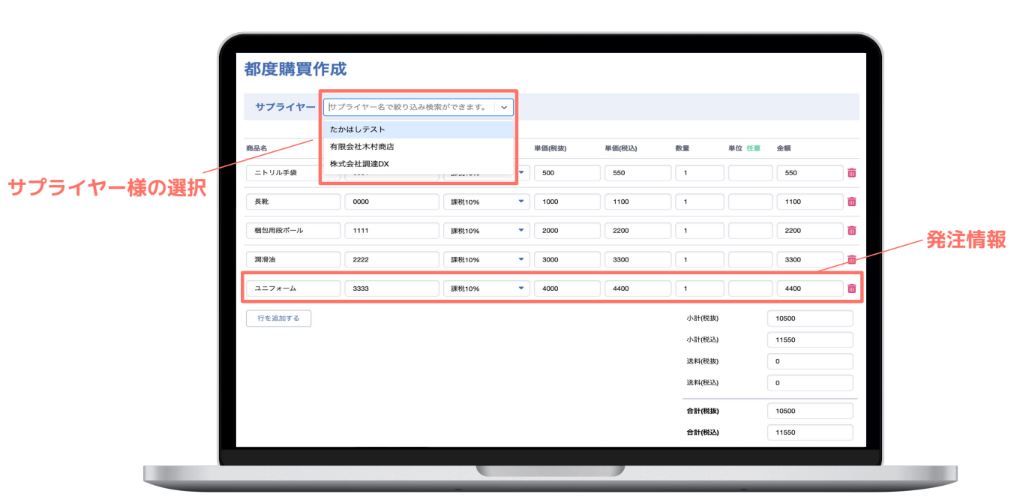Select the product code field showing 2222
This screenshot has width=1012, height=504.
pyautogui.click(x=391, y=259)
